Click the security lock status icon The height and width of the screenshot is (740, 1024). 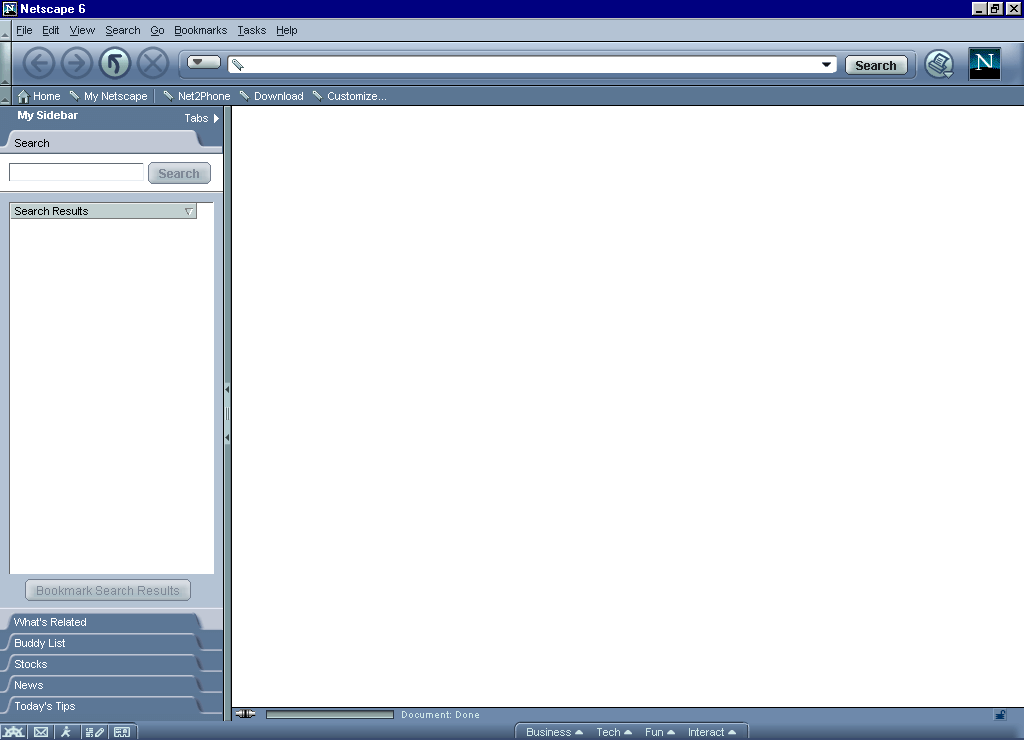point(999,715)
